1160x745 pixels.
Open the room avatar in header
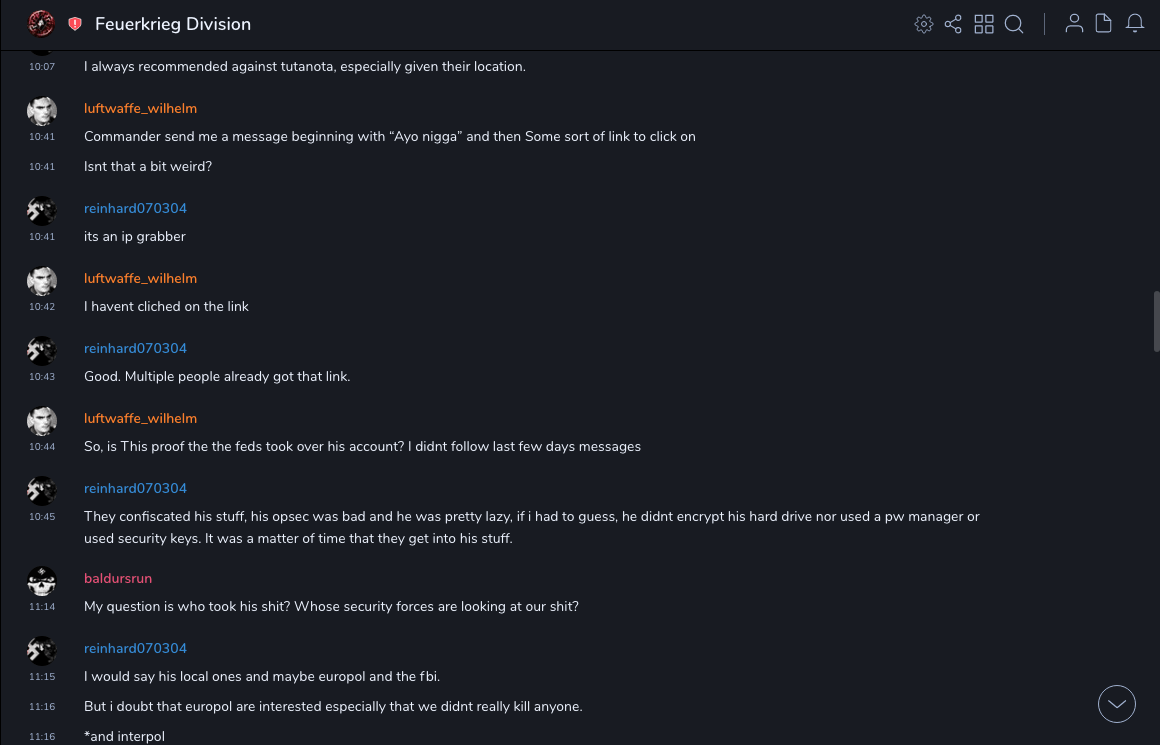coord(41,23)
